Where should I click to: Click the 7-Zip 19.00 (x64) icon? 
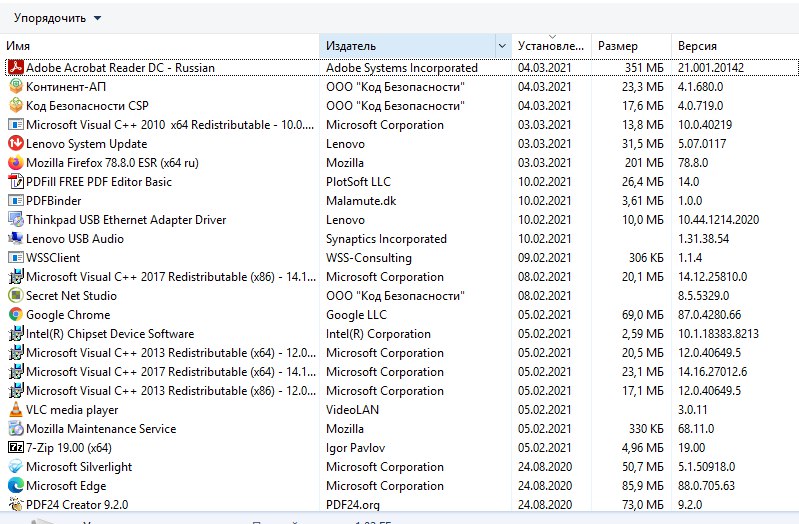(x=16, y=448)
